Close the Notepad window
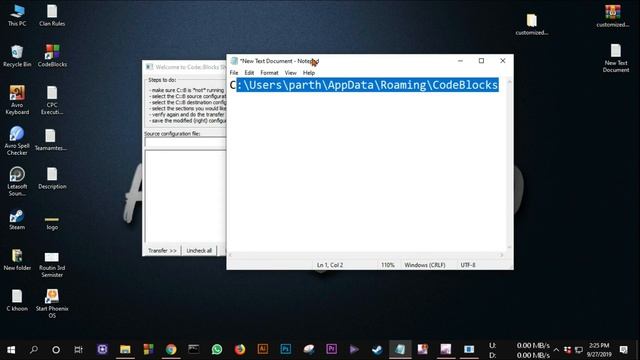The image size is (640, 360). tap(502, 61)
